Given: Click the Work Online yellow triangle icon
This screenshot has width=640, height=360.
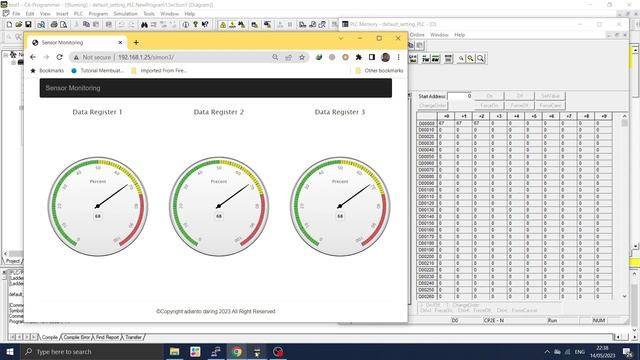Looking at the screenshot, I should coord(223,25).
